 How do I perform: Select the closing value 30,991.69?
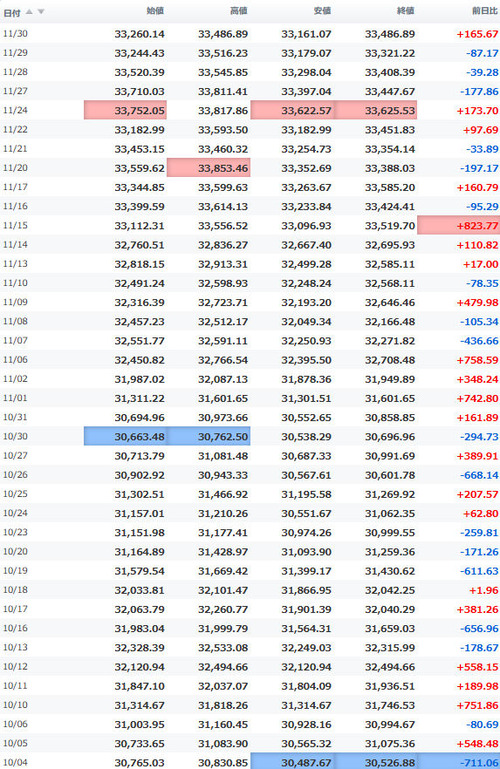(390, 456)
